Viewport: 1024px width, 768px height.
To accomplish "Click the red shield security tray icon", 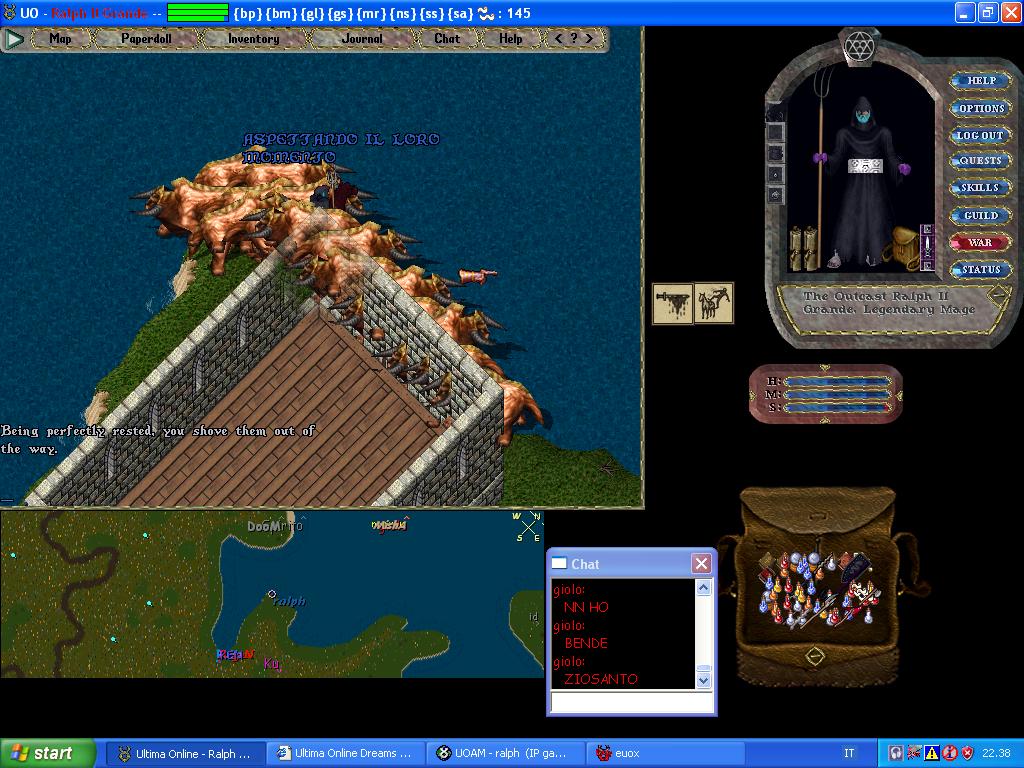I will pyautogui.click(x=967, y=754).
